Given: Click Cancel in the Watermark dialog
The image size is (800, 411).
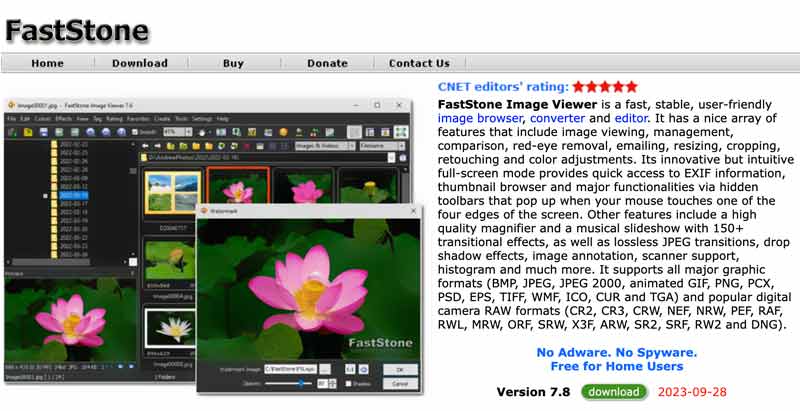Looking at the screenshot, I should [401, 383].
